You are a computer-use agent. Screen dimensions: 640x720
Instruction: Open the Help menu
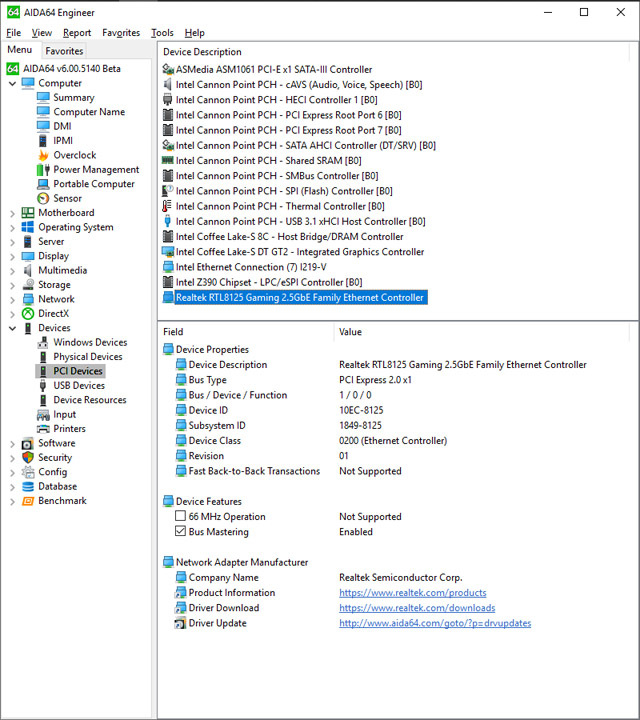tap(195, 33)
